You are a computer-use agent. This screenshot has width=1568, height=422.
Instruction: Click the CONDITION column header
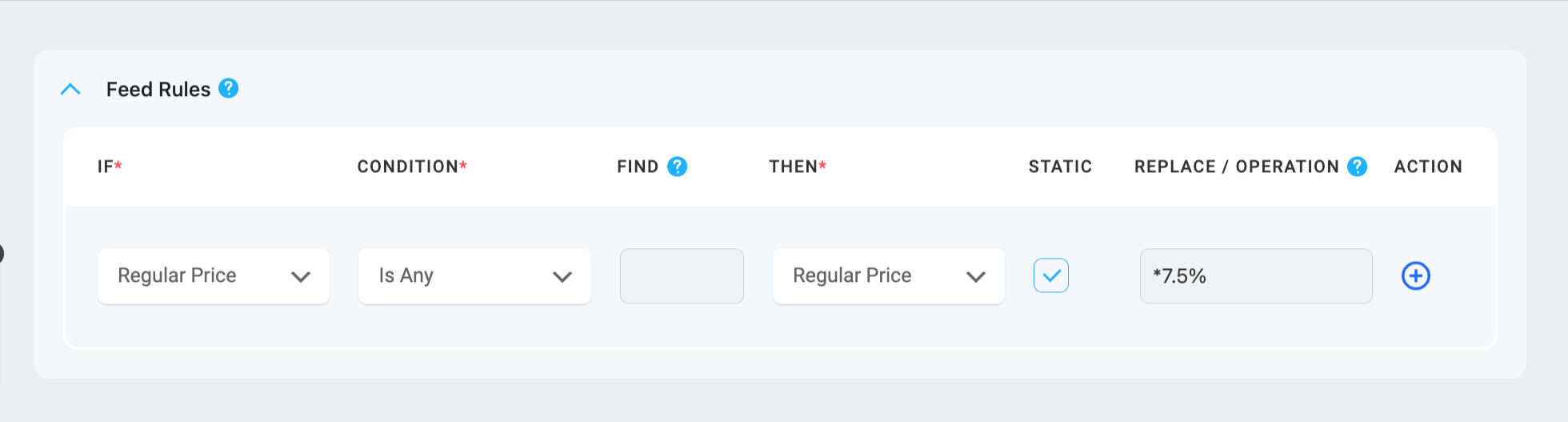[x=412, y=167]
